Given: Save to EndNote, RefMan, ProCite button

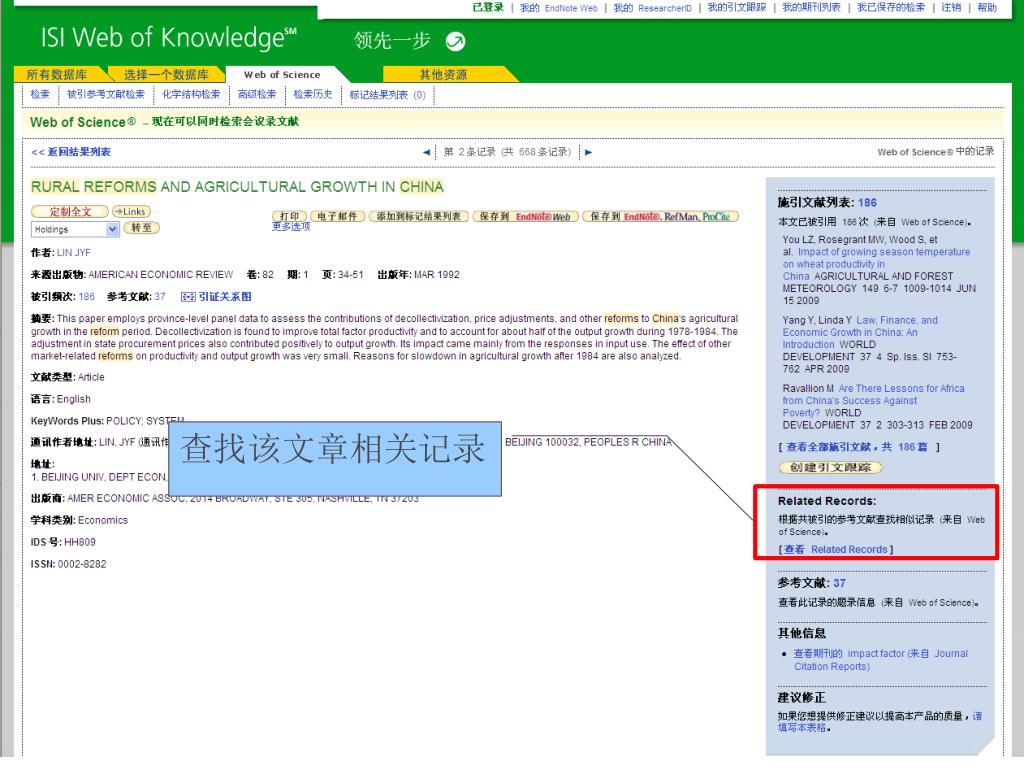Looking at the screenshot, I should click(660, 216).
